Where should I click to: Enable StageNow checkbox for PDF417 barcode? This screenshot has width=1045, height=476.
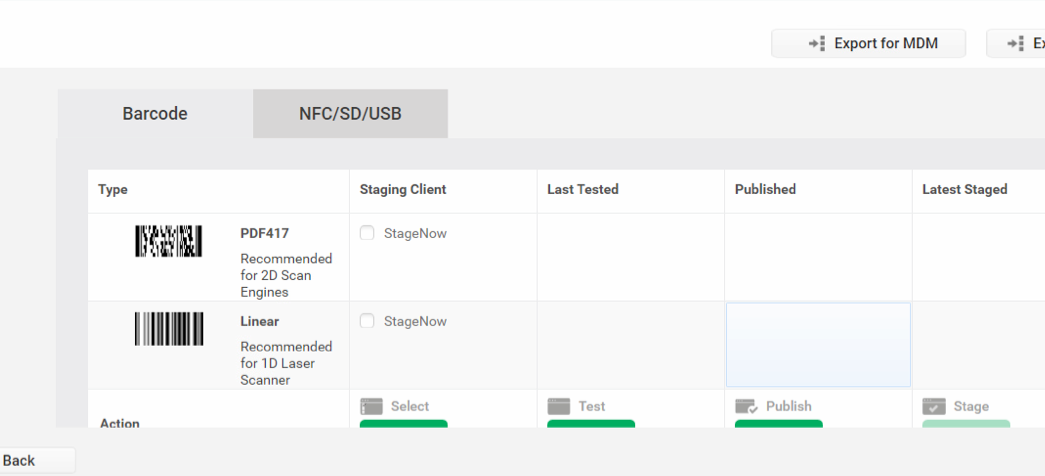click(x=367, y=233)
